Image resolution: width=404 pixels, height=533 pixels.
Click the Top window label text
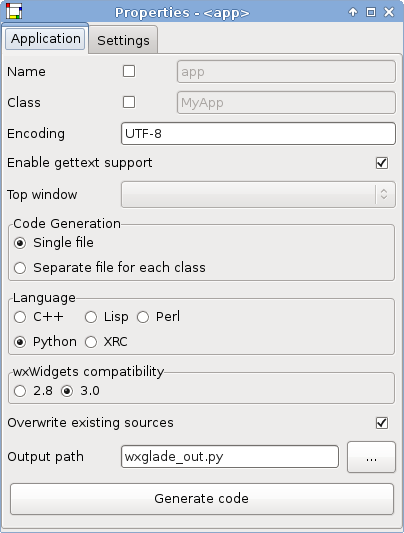42,195
